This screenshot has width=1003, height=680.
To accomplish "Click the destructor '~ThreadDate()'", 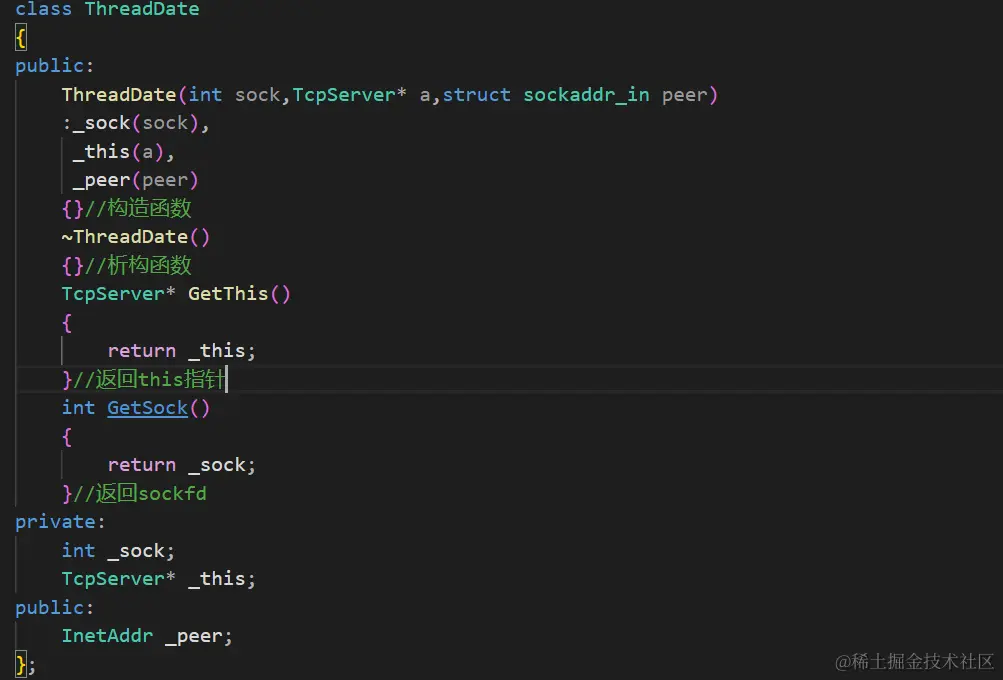I will [136, 237].
